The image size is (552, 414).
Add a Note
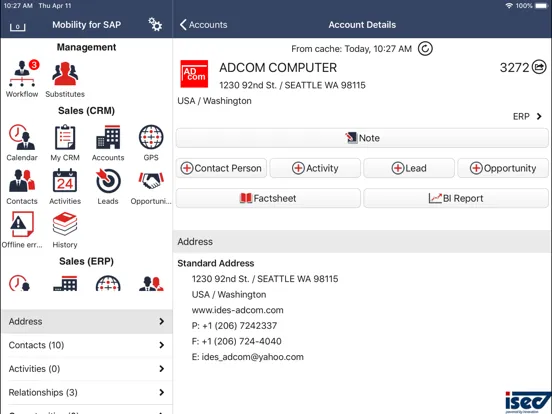tap(362, 138)
